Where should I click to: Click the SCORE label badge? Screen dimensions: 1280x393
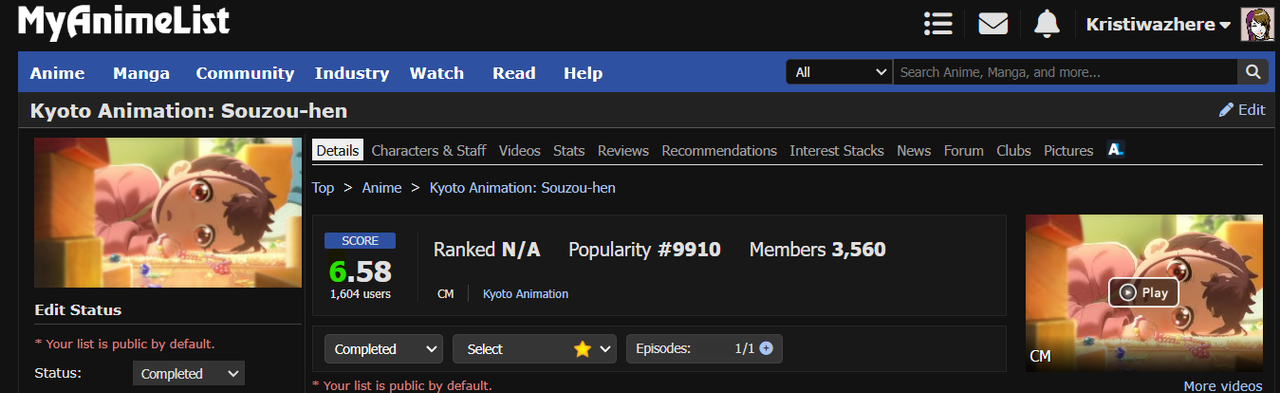pos(360,241)
